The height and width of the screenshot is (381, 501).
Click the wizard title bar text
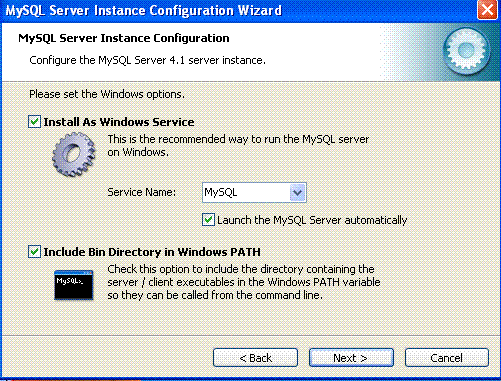pyautogui.click(x=144, y=10)
